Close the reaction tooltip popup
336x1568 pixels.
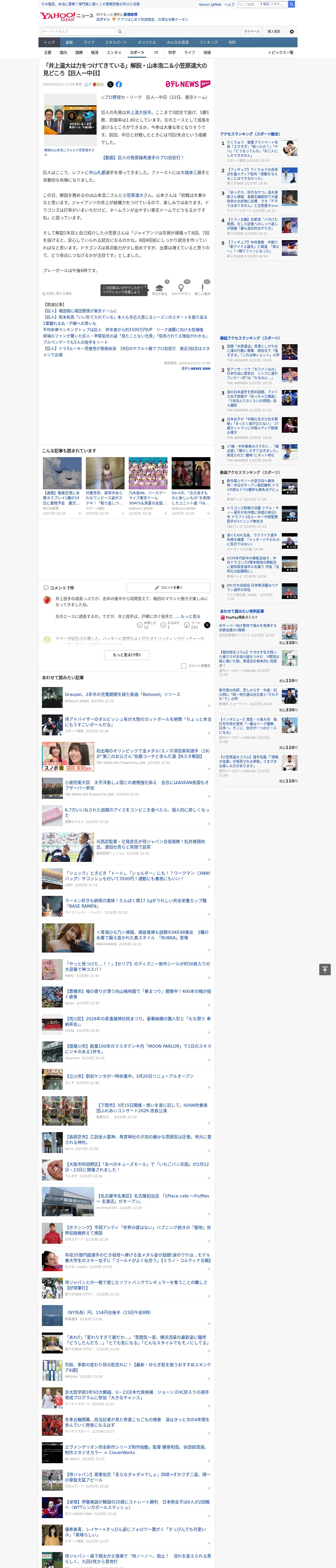point(146,287)
